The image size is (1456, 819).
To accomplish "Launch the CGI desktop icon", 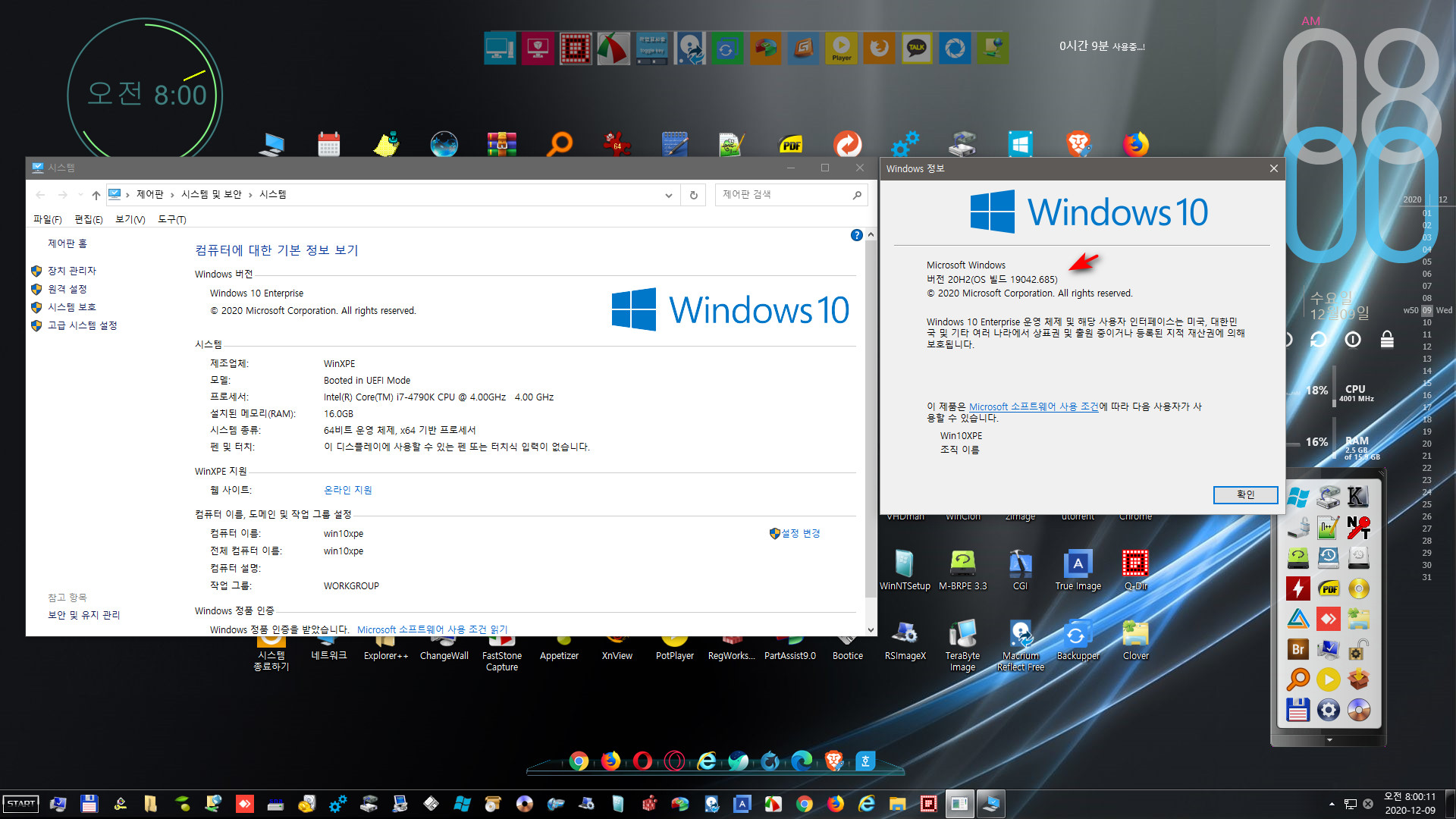I will [1020, 570].
